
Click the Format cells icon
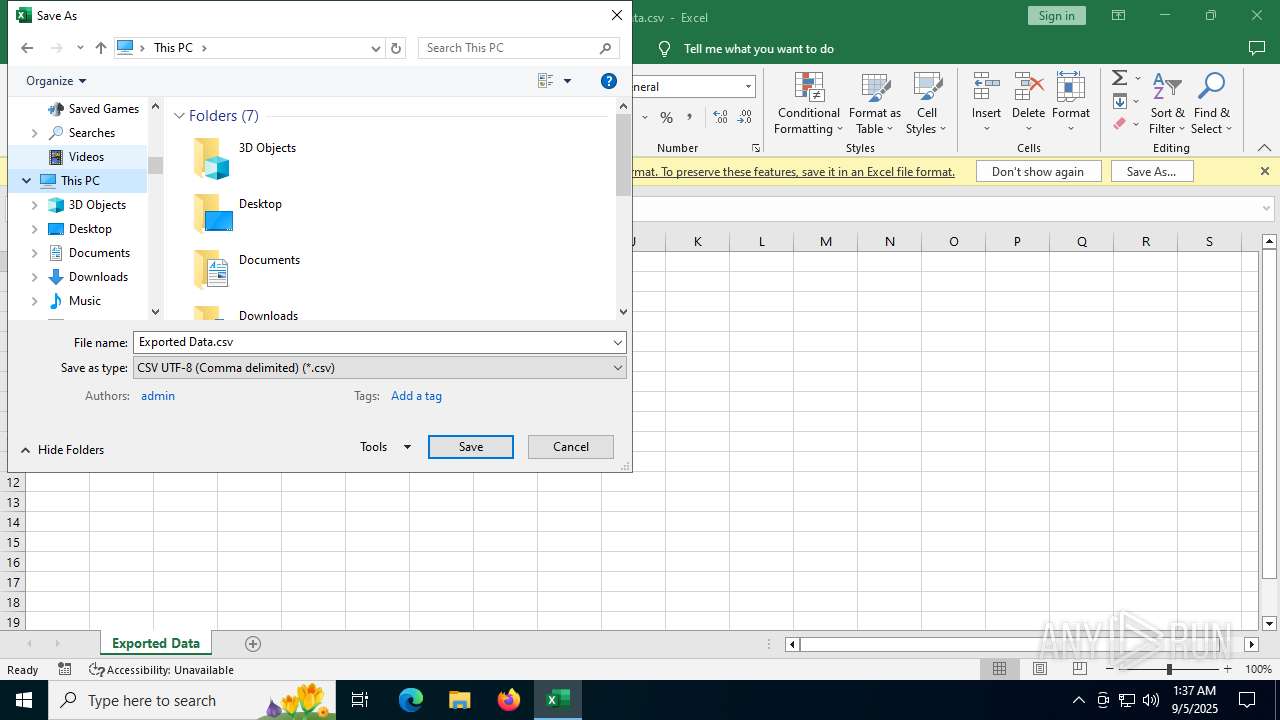point(1071,87)
